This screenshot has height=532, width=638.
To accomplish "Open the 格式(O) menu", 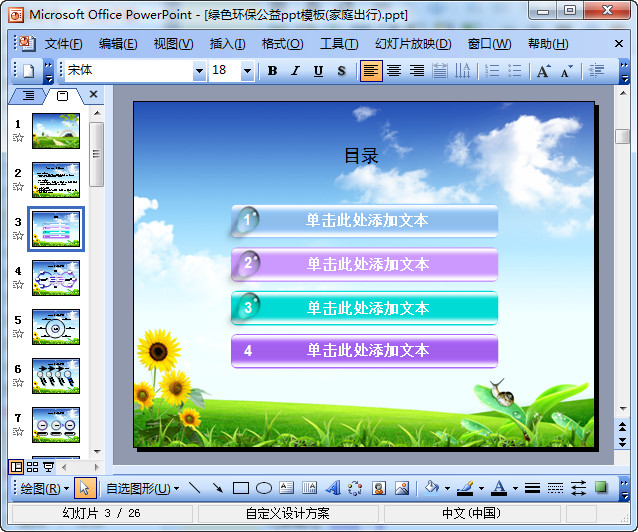I will coord(282,44).
